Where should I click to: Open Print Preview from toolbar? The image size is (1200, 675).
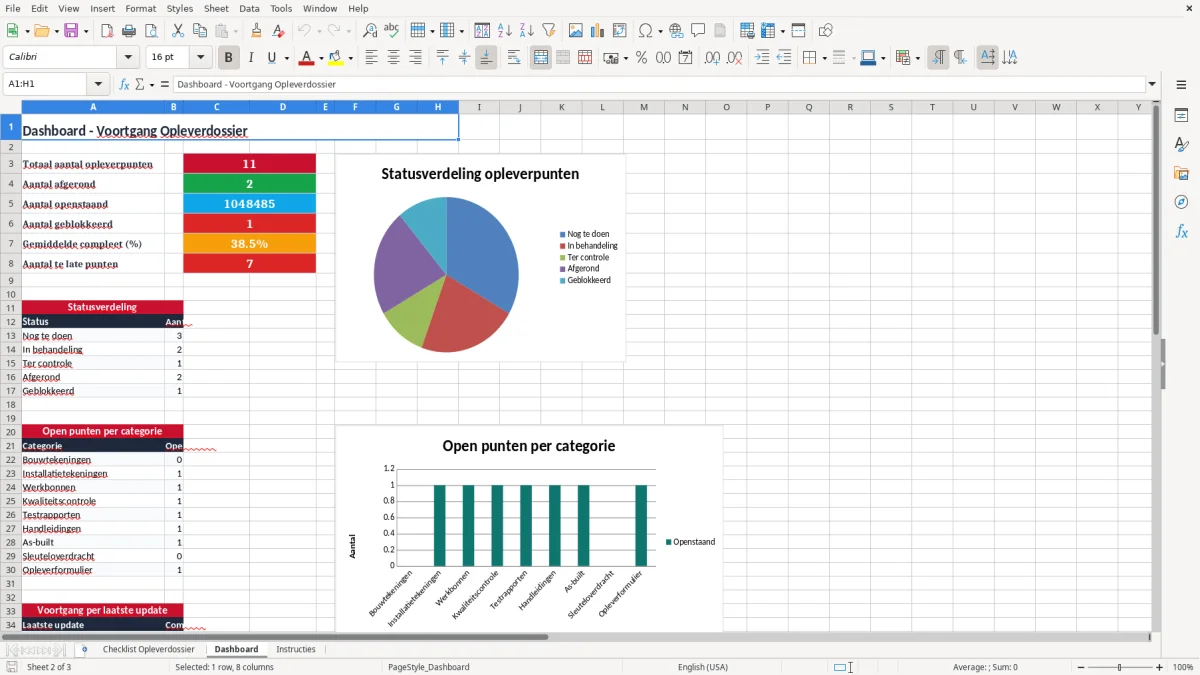click(x=151, y=31)
